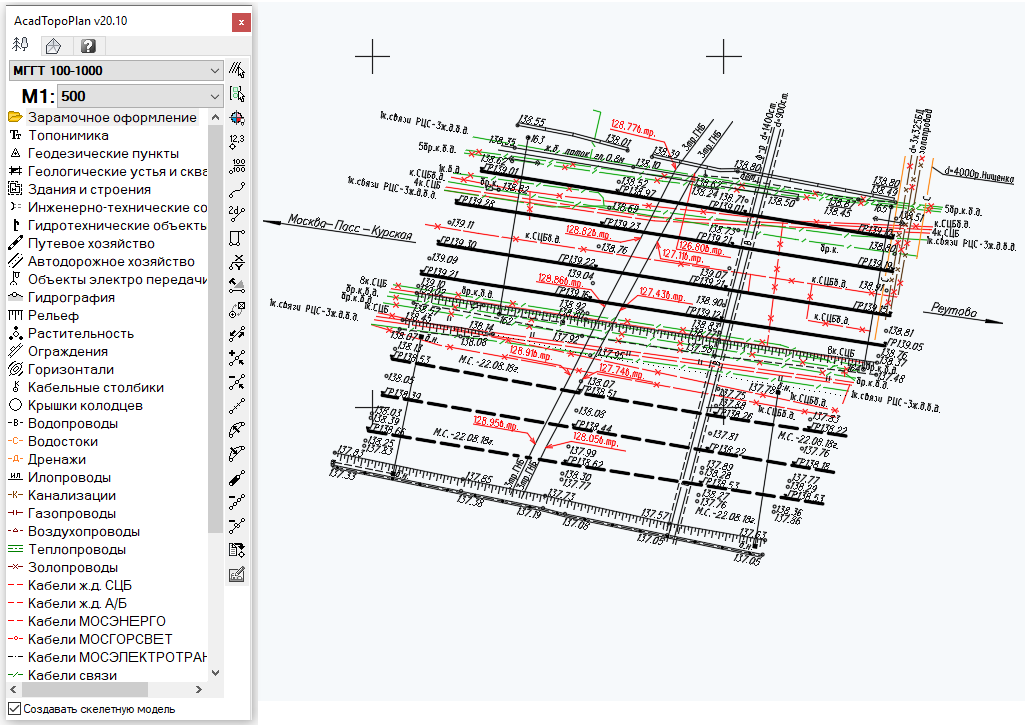Click the 12,3 elevation mark icon

click(x=237, y=142)
